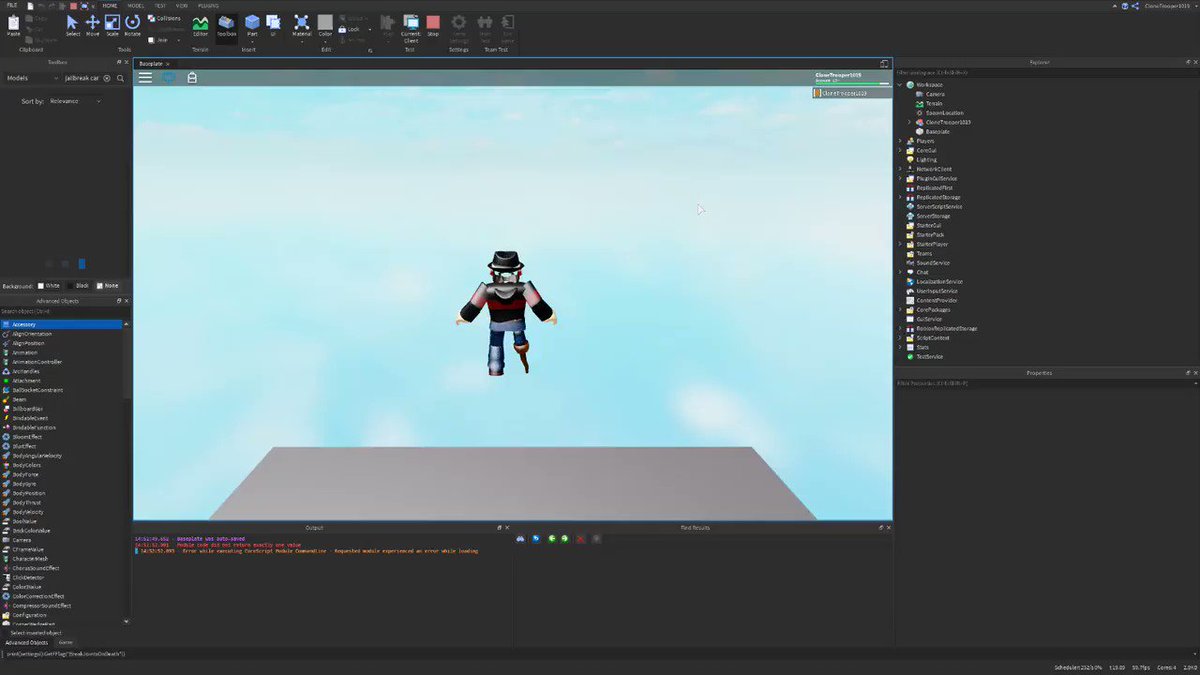
Task: Expand the CorePackages node
Action: [x=899, y=309]
